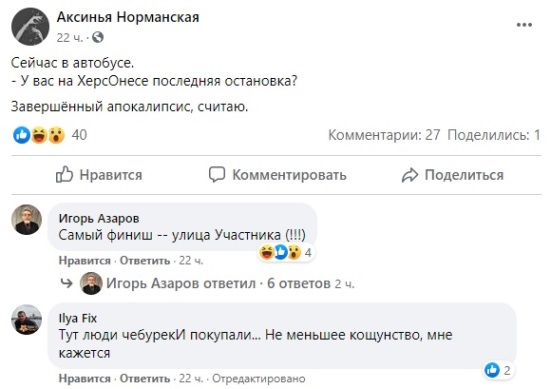Image resolution: width=551 pixels, height=389 pixels.
Task: Open Комментарии: 27 list
Action: tap(384, 135)
